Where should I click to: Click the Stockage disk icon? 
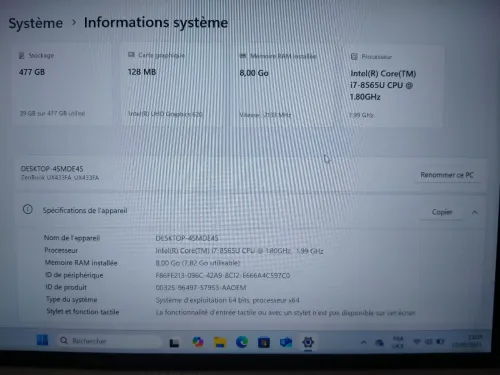point(22,56)
